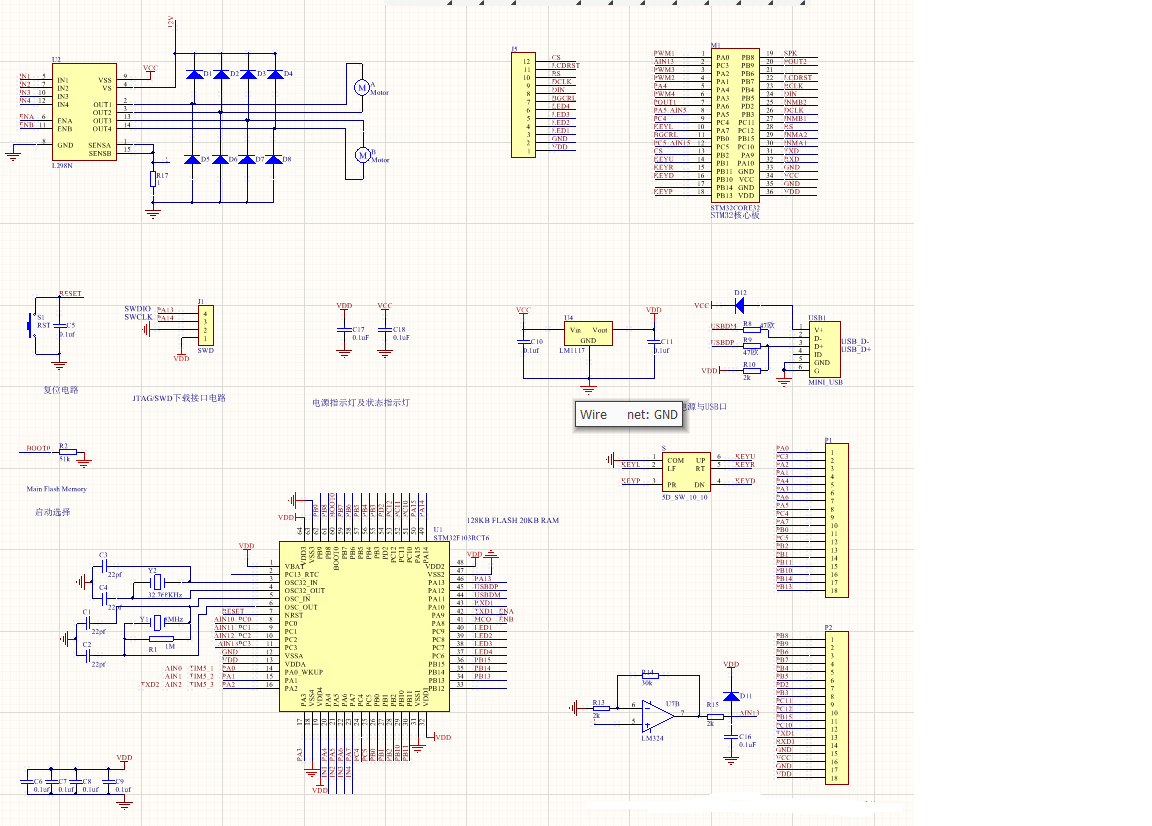
Task: Select resistor R10 on VDD line
Action: (751, 371)
